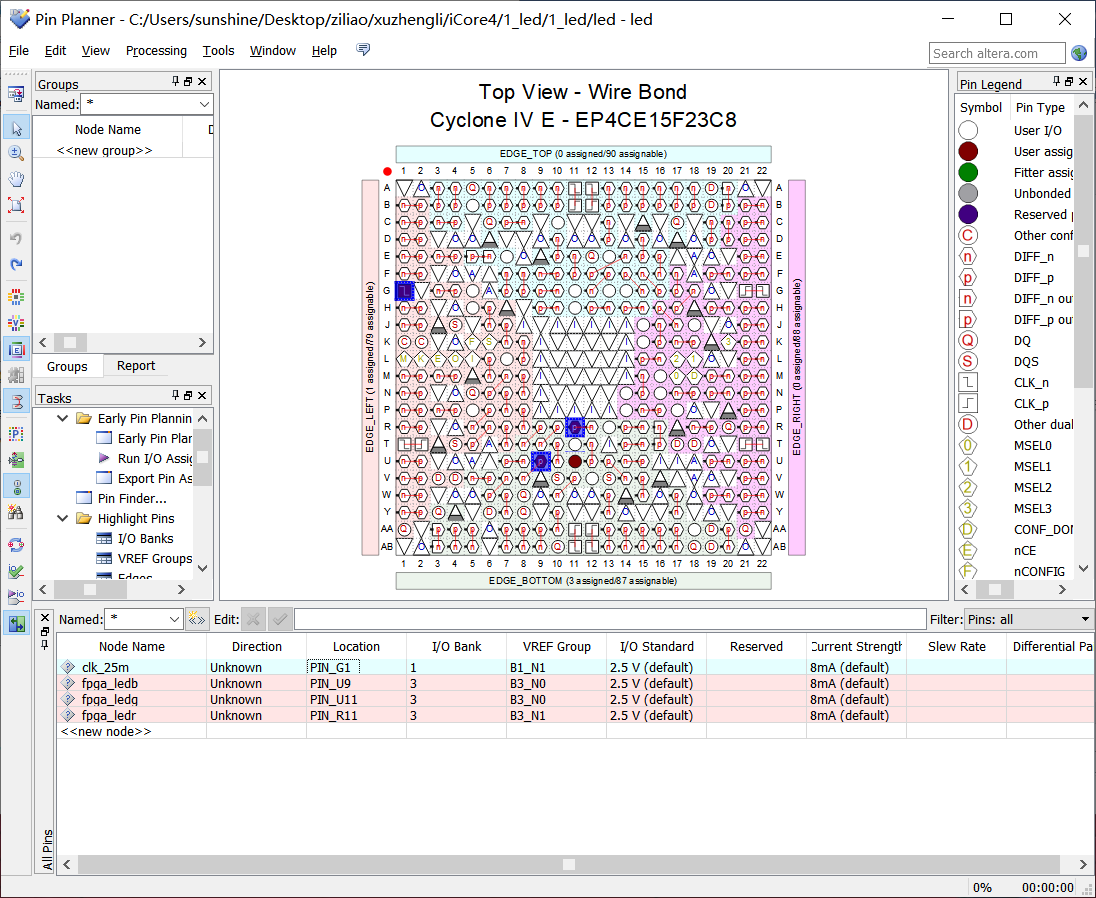Pick the hand pan tool
Image resolution: width=1096 pixels, height=898 pixels.
pyautogui.click(x=16, y=179)
